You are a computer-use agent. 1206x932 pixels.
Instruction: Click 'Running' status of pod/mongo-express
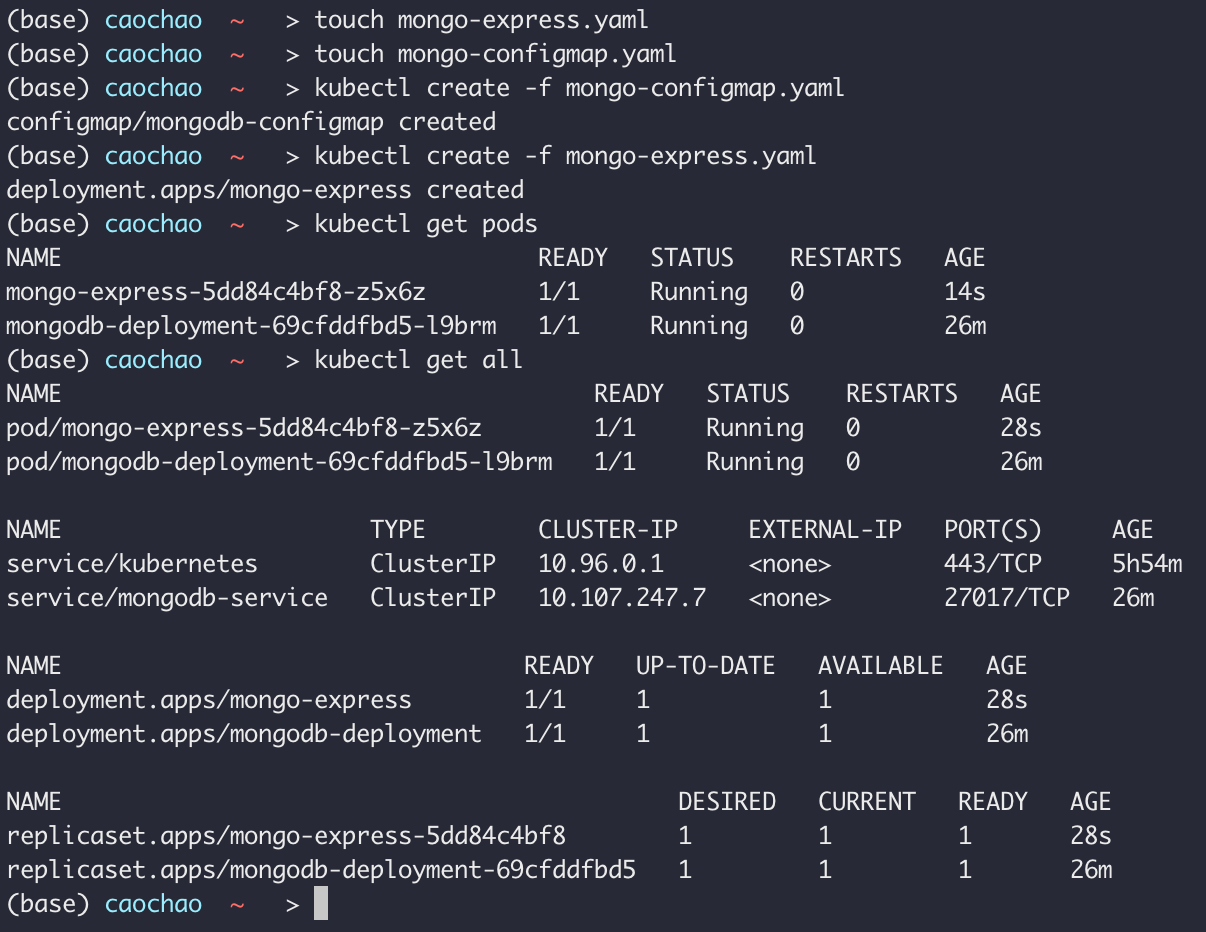[x=755, y=428]
